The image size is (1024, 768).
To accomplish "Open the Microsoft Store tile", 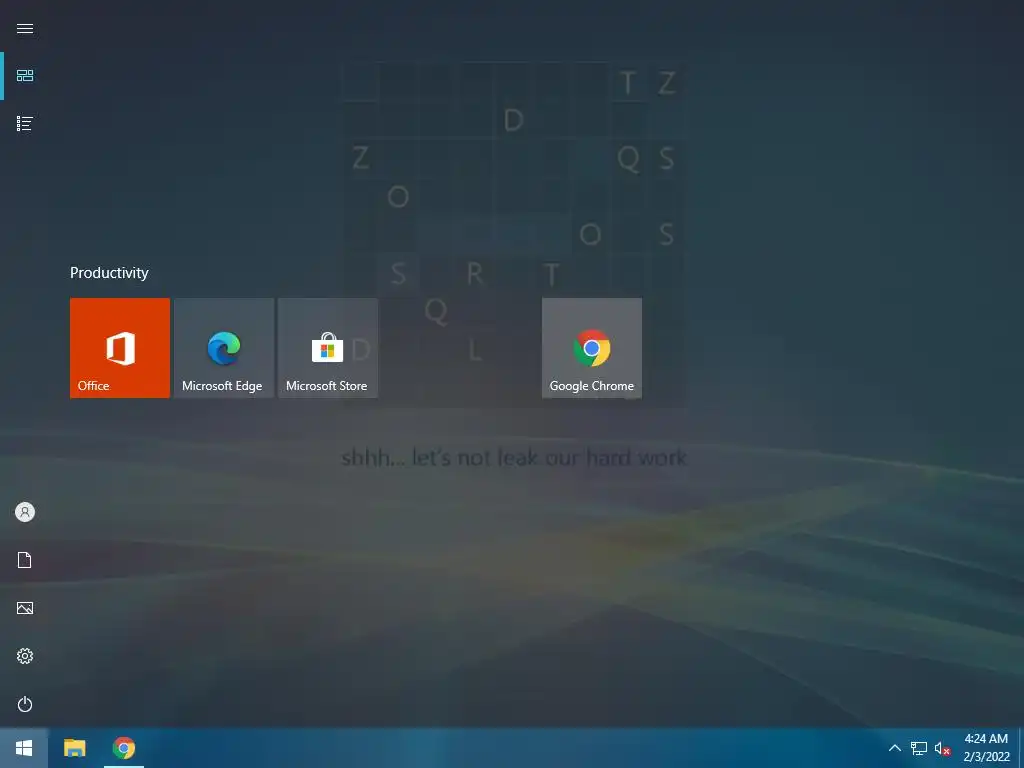I will pyautogui.click(x=328, y=348).
